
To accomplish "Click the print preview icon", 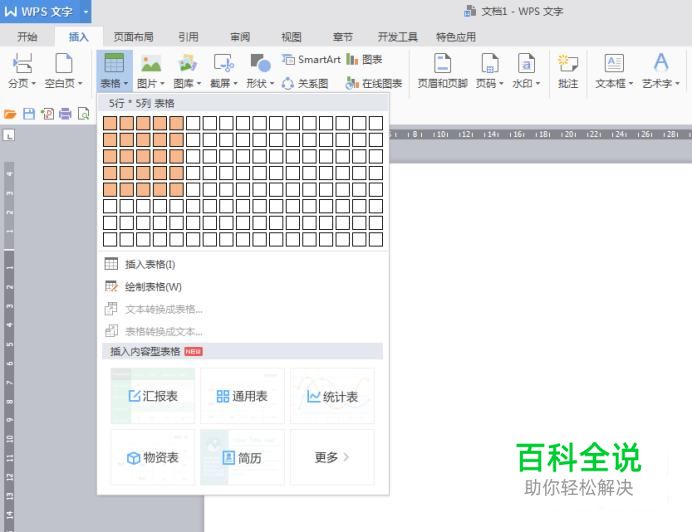I will coord(83,114).
